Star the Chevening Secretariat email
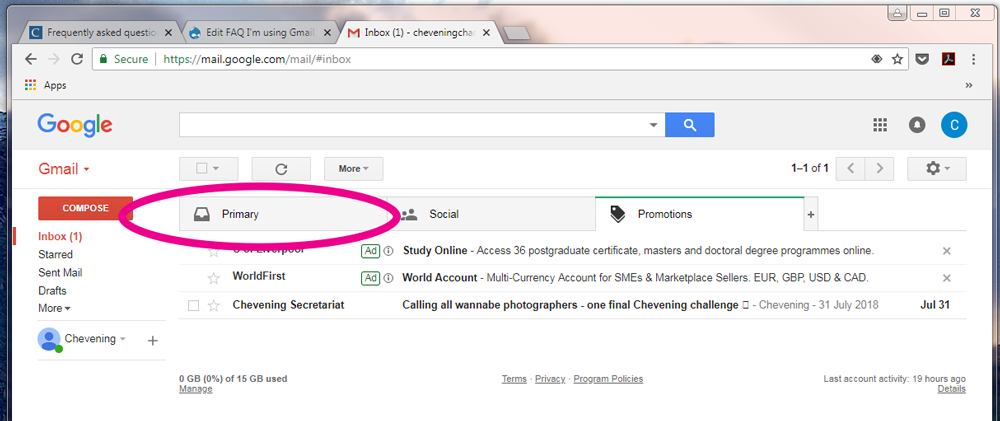 tap(214, 306)
